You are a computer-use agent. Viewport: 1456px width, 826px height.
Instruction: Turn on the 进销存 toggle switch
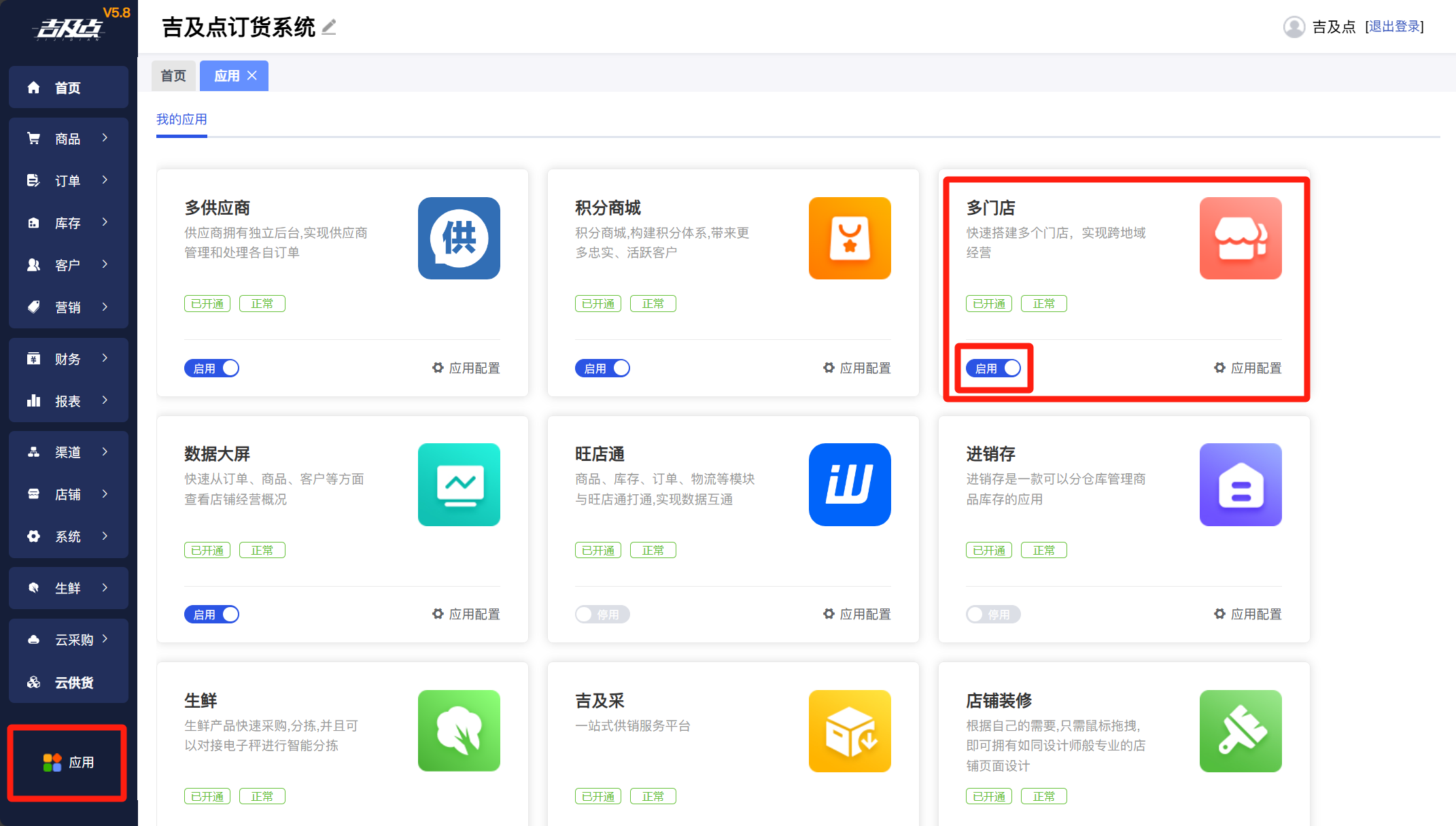(992, 615)
